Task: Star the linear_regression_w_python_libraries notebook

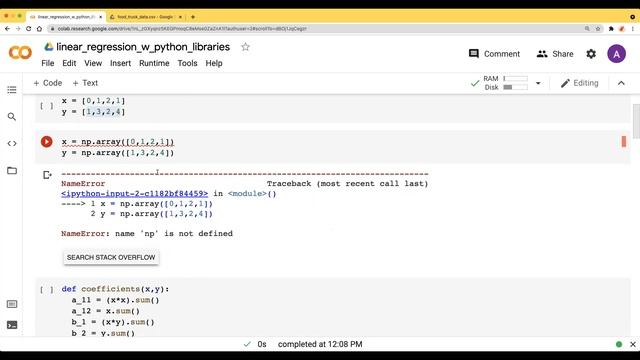Action: click(245, 47)
